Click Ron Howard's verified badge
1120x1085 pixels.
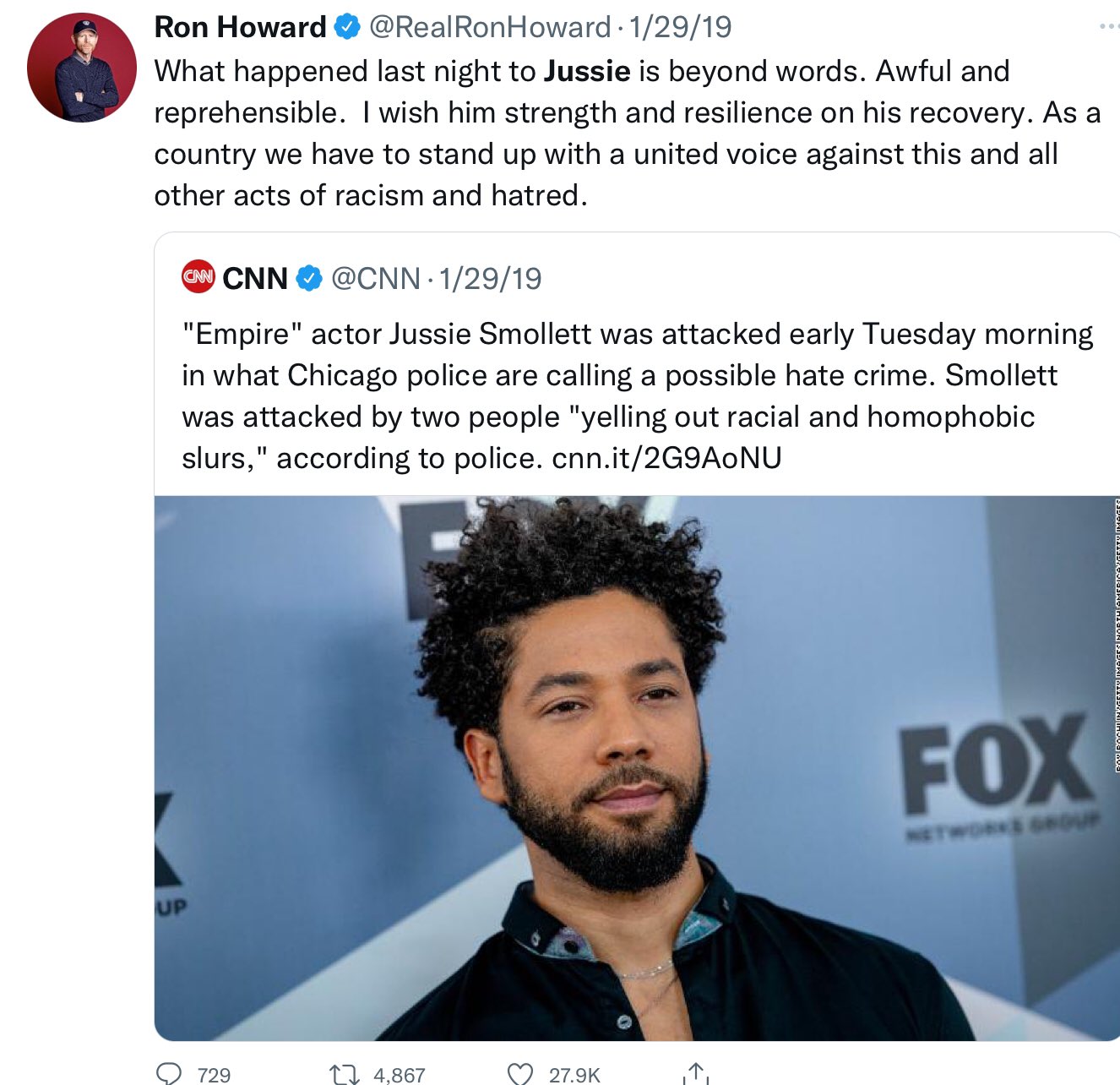point(347,27)
